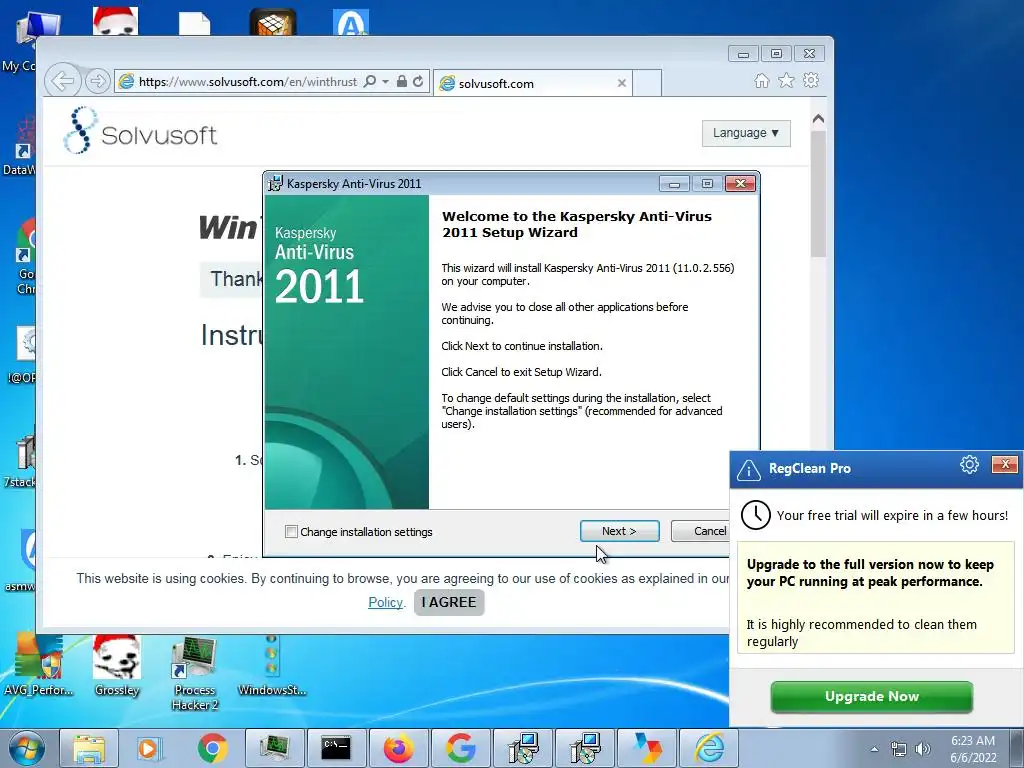Viewport: 1024px width, 768px height.
Task: Open Grossley desktop icon
Action: (x=117, y=666)
